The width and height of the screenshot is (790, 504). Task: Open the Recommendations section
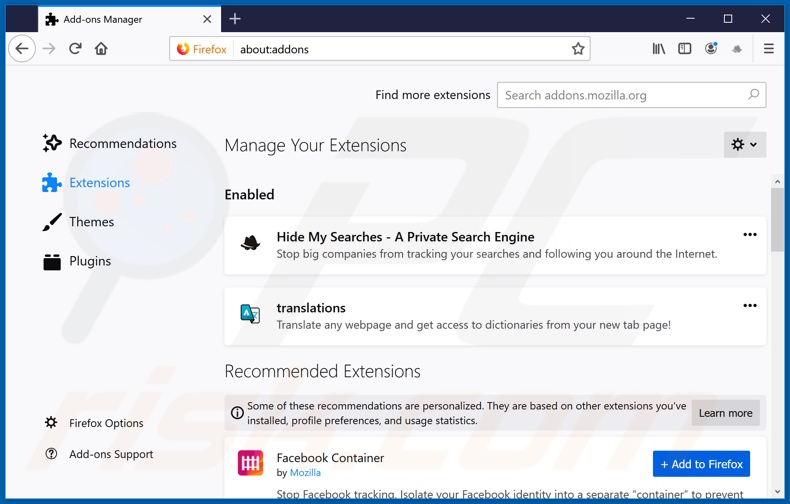(x=109, y=143)
